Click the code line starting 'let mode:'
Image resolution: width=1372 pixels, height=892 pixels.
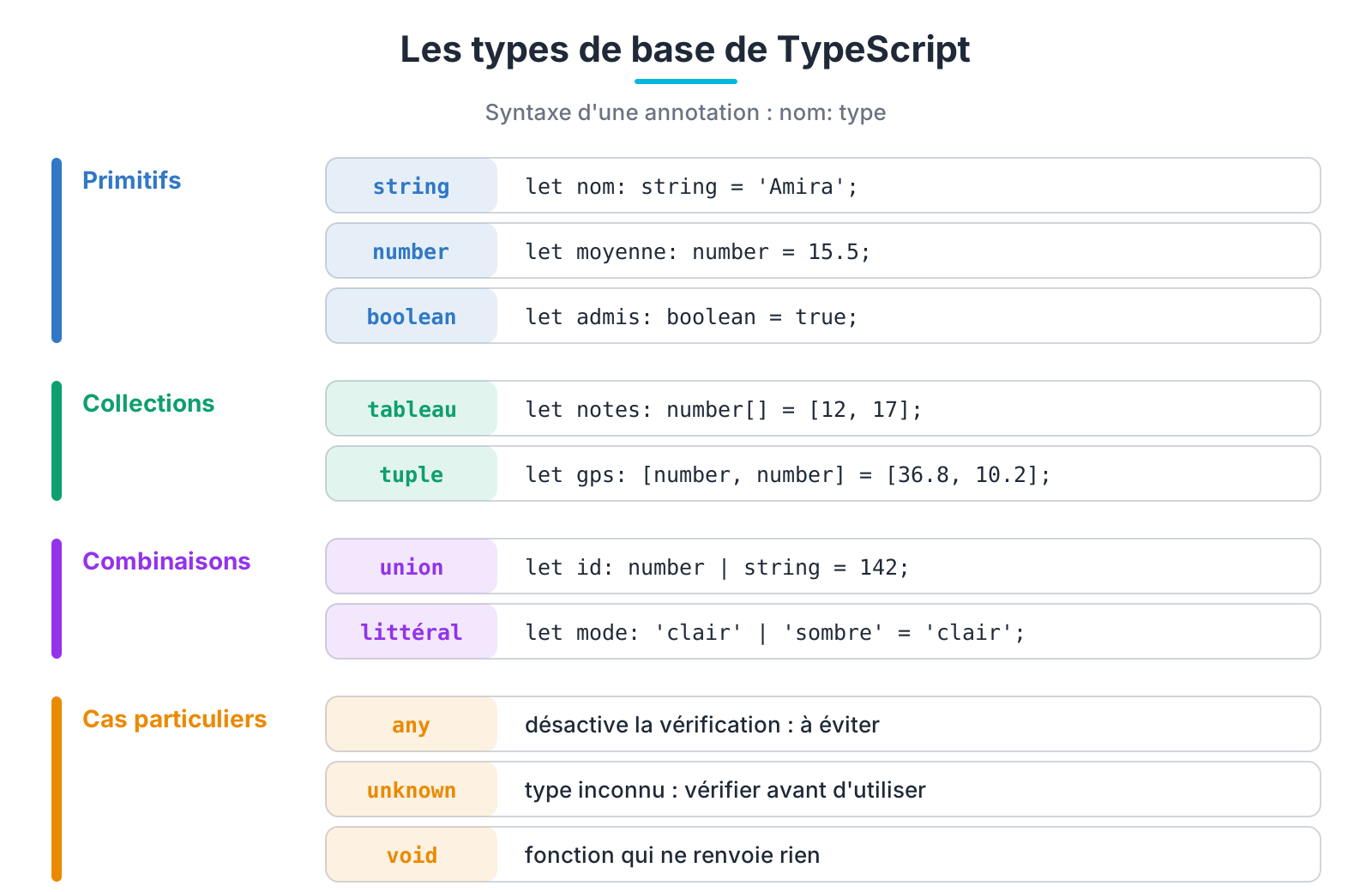click(775, 632)
